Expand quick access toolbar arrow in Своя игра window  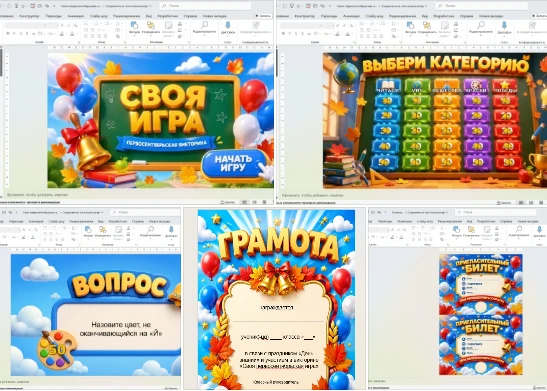click(54, 6)
